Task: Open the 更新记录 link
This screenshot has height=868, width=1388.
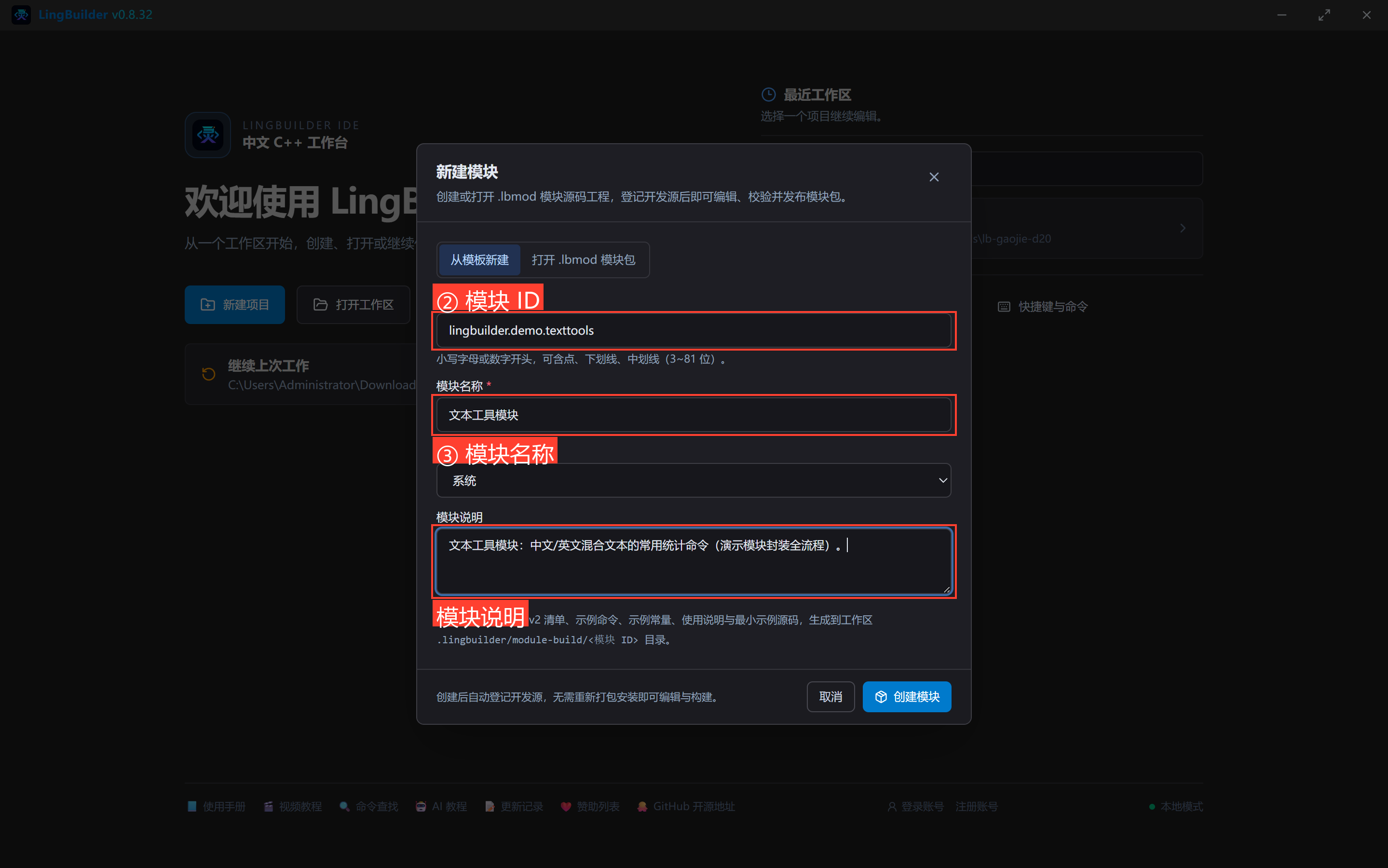Action: (514, 806)
